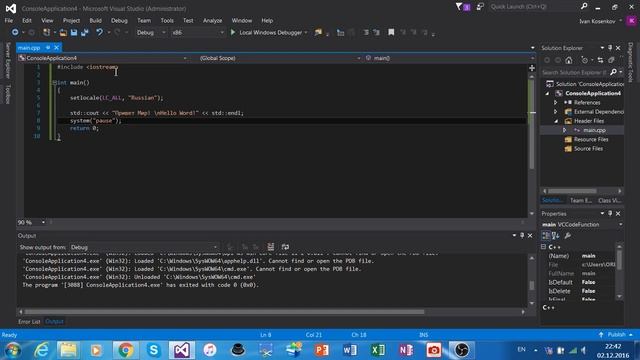This screenshot has height=360, width=640.
Task: Click Sync with Active Document icon in Solution Explorer
Action: tap(600, 60)
